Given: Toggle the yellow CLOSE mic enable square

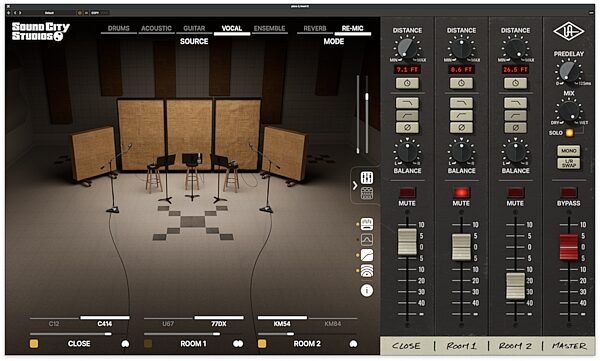Looking at the screenshot, I should 34,343.
